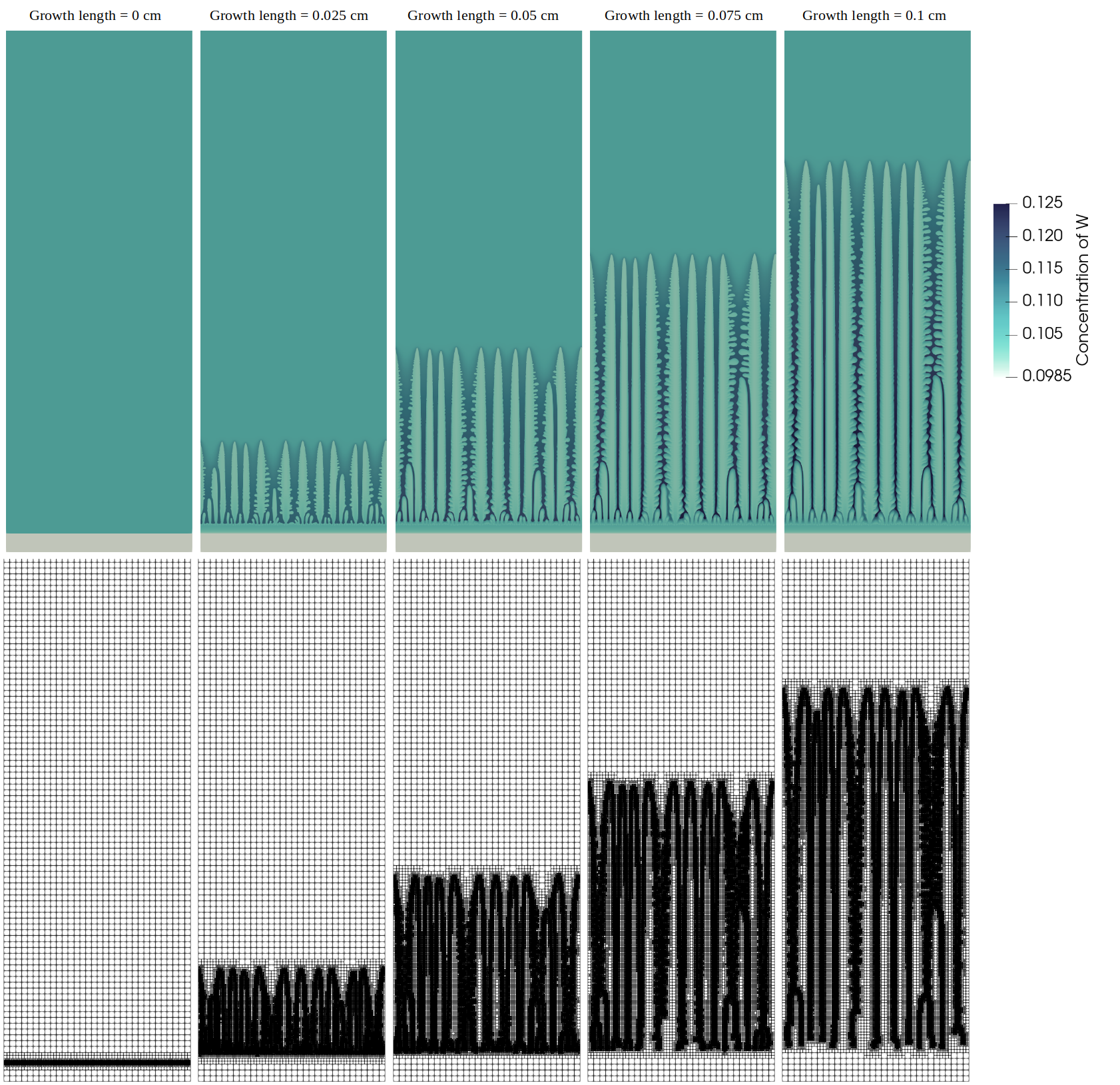1120x1085 pixels.
Task: Click the 0.105 colorbar tick label
Action: point(1042,333)
